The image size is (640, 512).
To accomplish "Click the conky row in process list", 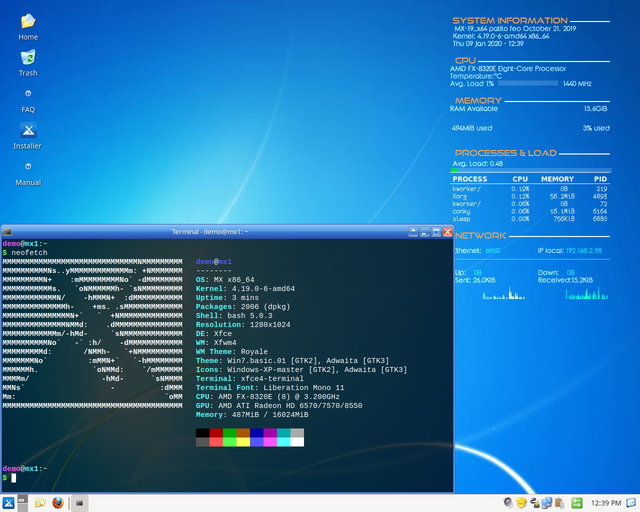I will (529, 211).
